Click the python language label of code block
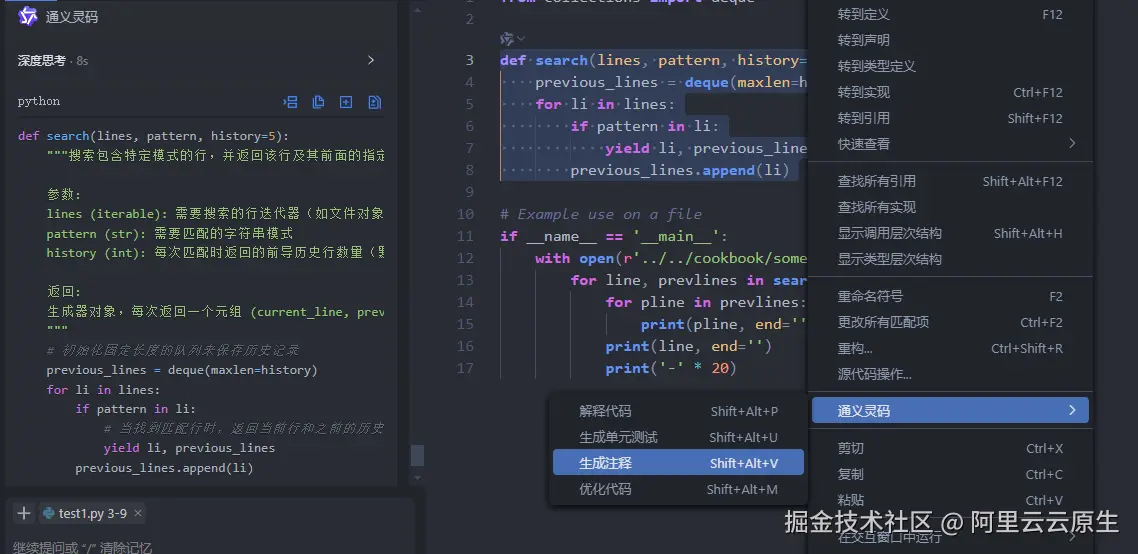This screenshot has width=1138, height=554. (x=38, y=101)
